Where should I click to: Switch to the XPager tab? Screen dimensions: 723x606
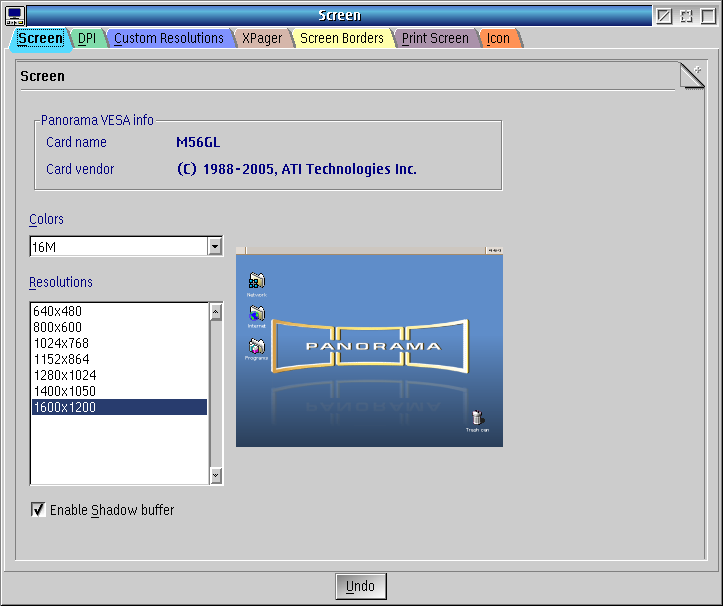point(262,38)
